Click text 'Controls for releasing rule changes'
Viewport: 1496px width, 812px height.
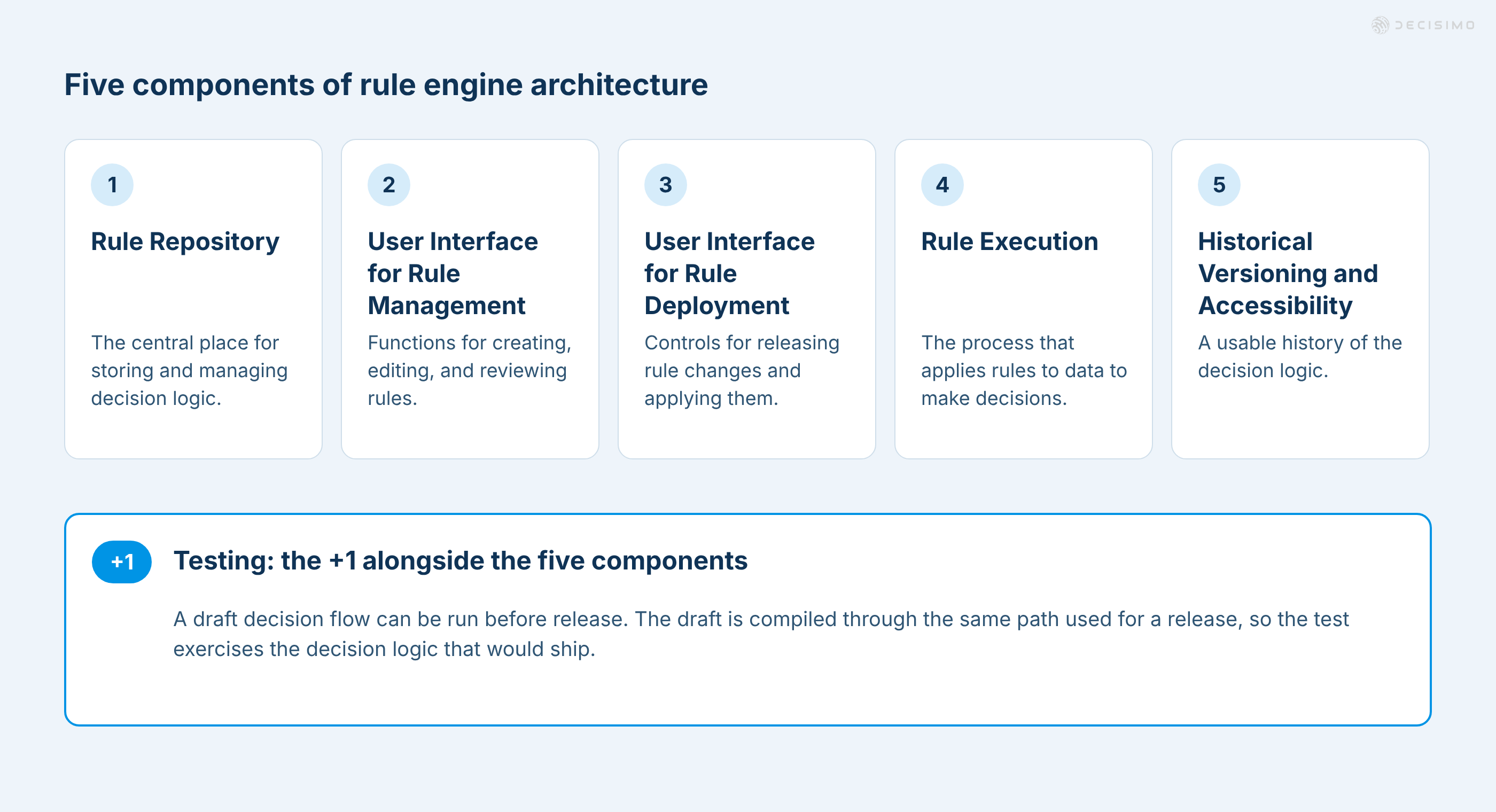[742, 371]
